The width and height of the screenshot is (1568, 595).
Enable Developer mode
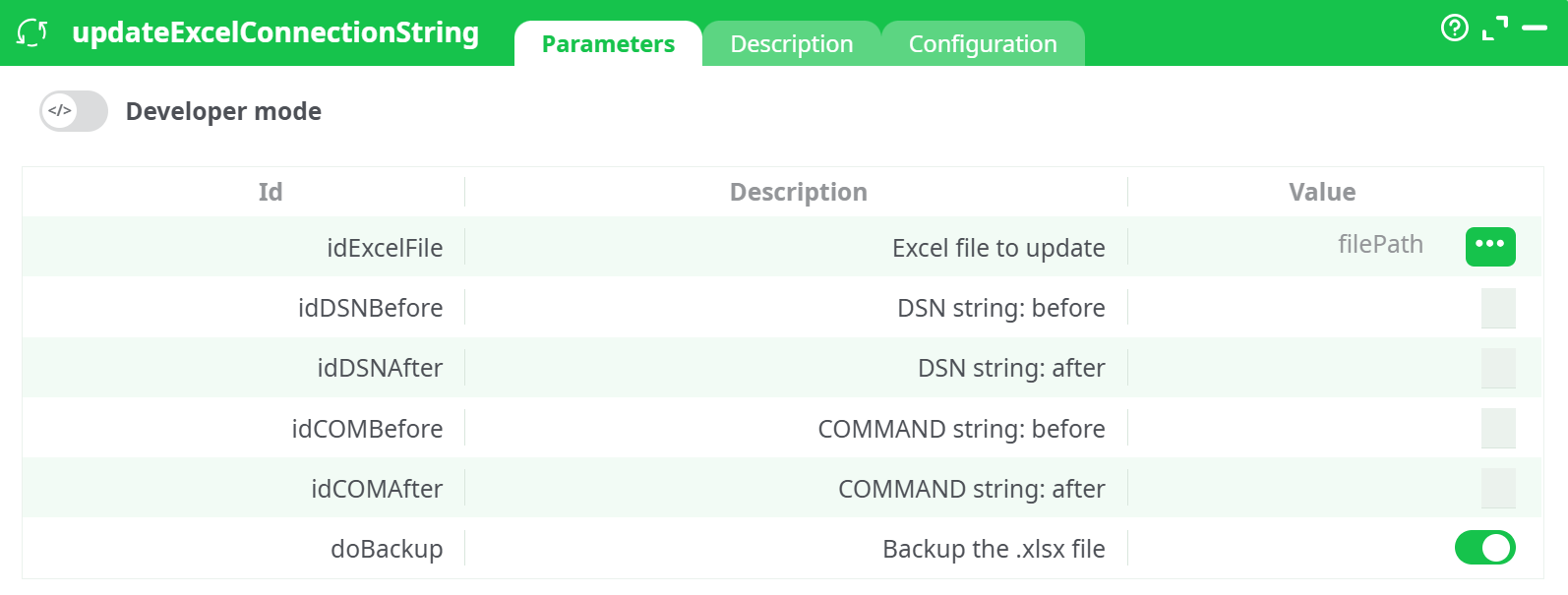tap(73, 111)
